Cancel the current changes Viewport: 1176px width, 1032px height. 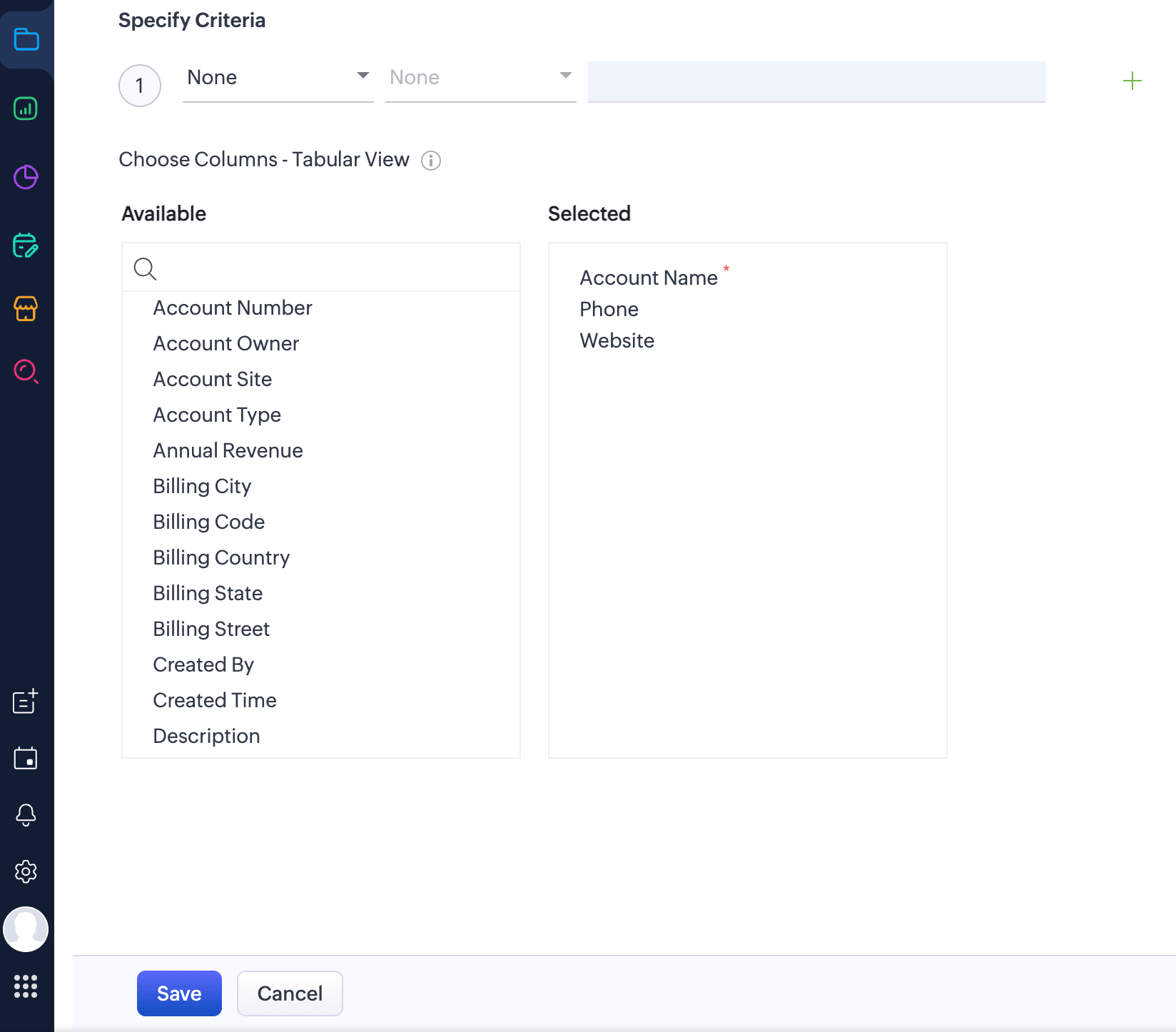pyautogui.click(x=289, y=993)
